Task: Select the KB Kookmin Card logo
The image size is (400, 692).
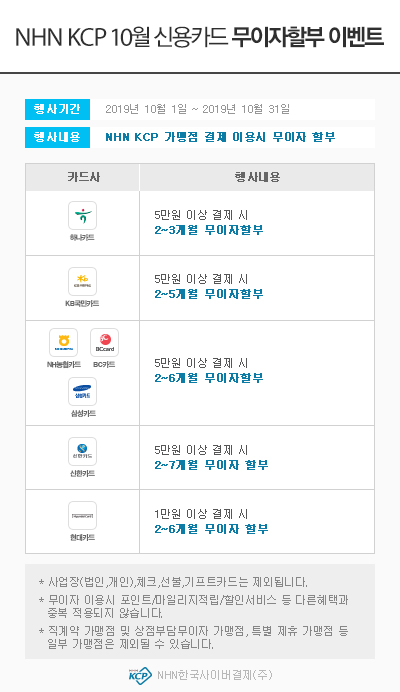Action: 82,281
